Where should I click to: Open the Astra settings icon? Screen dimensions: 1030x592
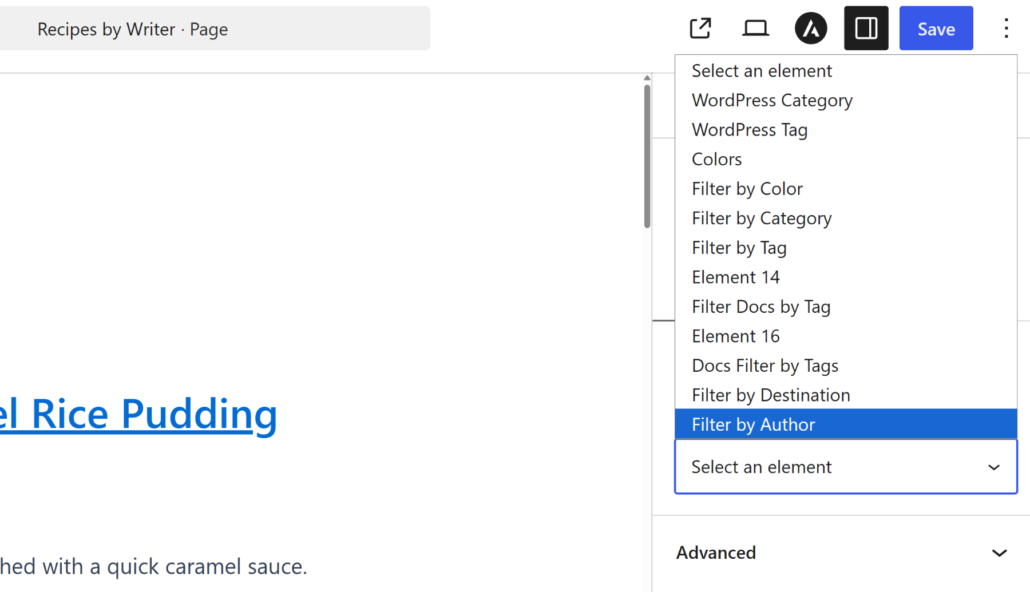[x=811, y=28]
